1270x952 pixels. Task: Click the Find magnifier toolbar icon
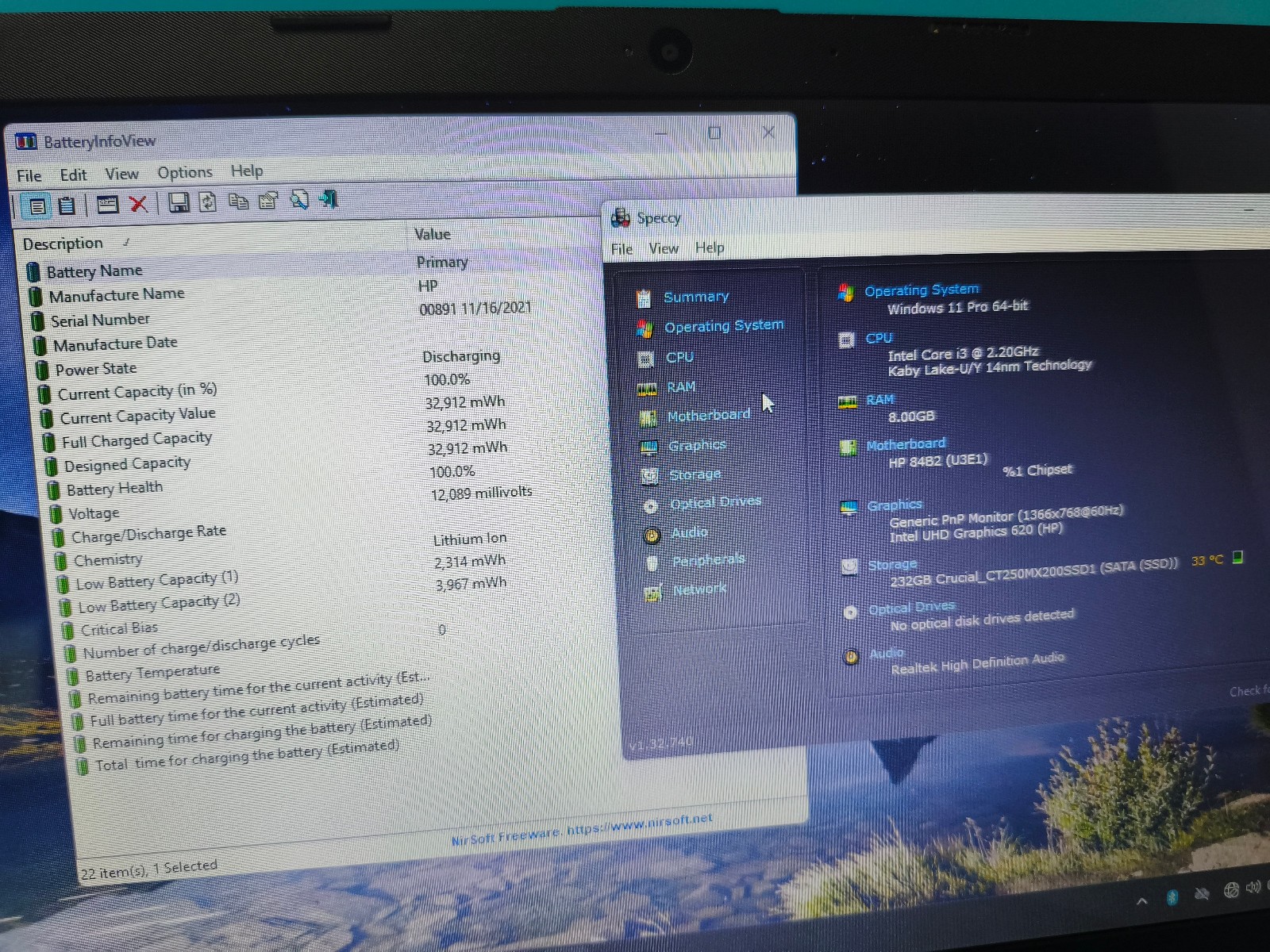(299, 200)
